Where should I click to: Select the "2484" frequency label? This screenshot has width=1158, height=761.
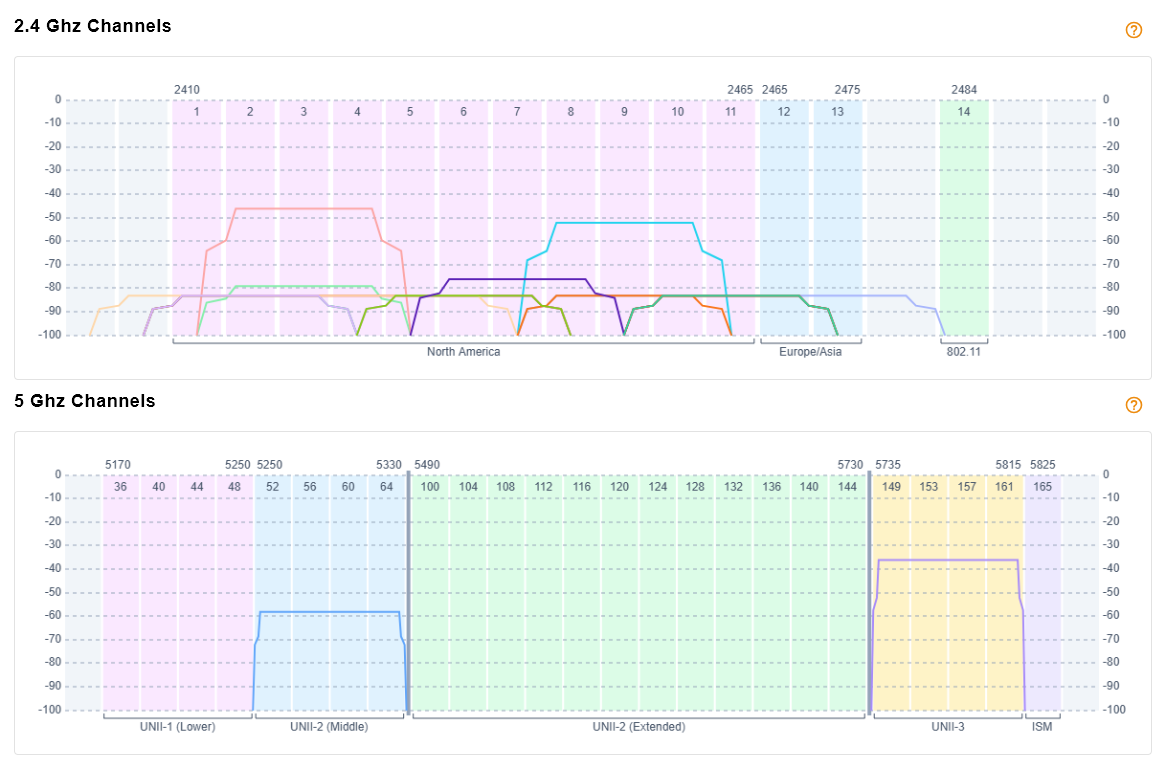point(964,89)
